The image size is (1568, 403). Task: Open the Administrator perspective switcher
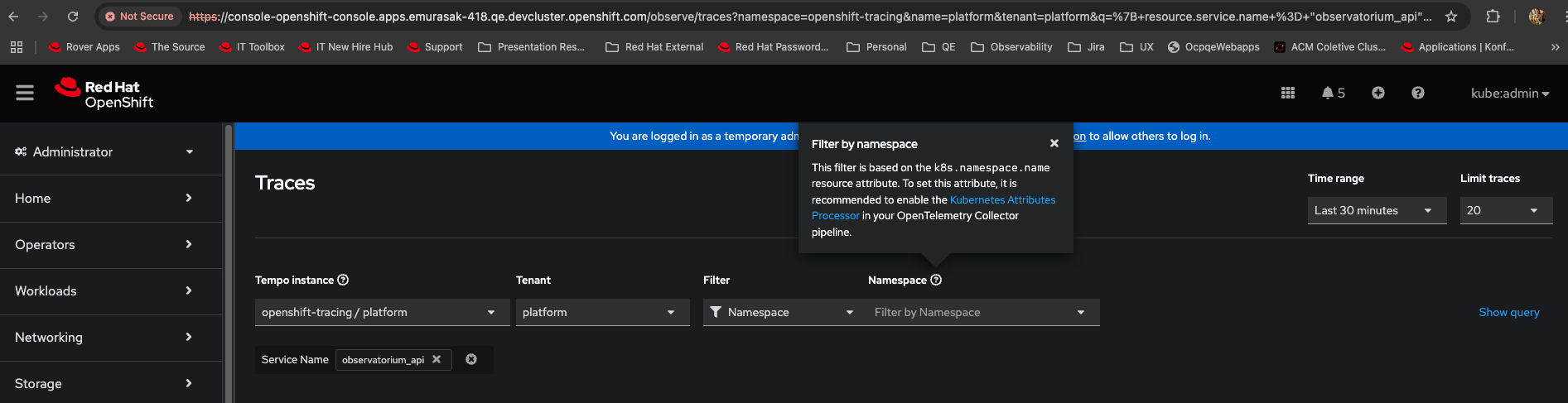coord(104,151)
